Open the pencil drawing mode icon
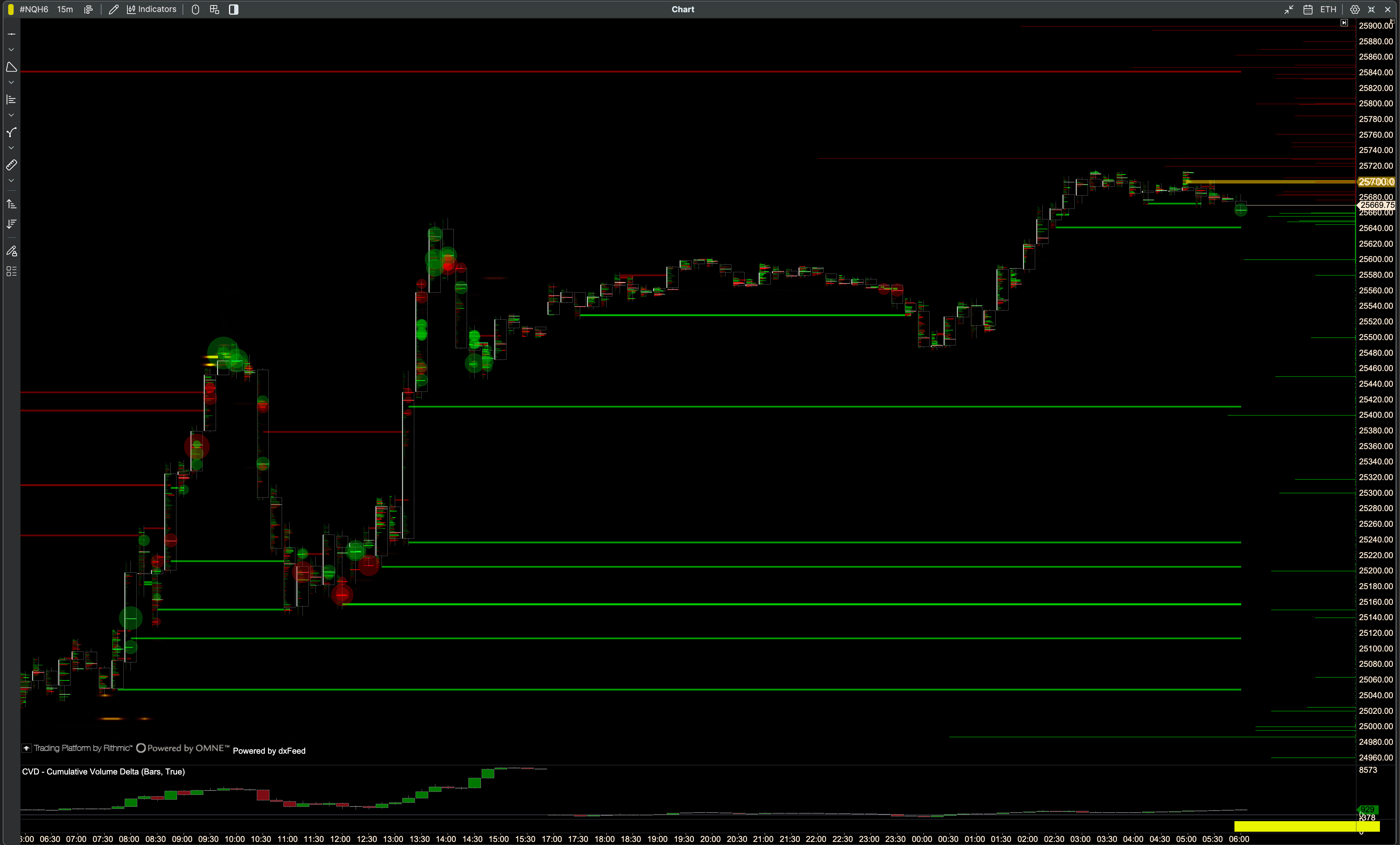Viewport: 1400px width, 845px height. 114,9
